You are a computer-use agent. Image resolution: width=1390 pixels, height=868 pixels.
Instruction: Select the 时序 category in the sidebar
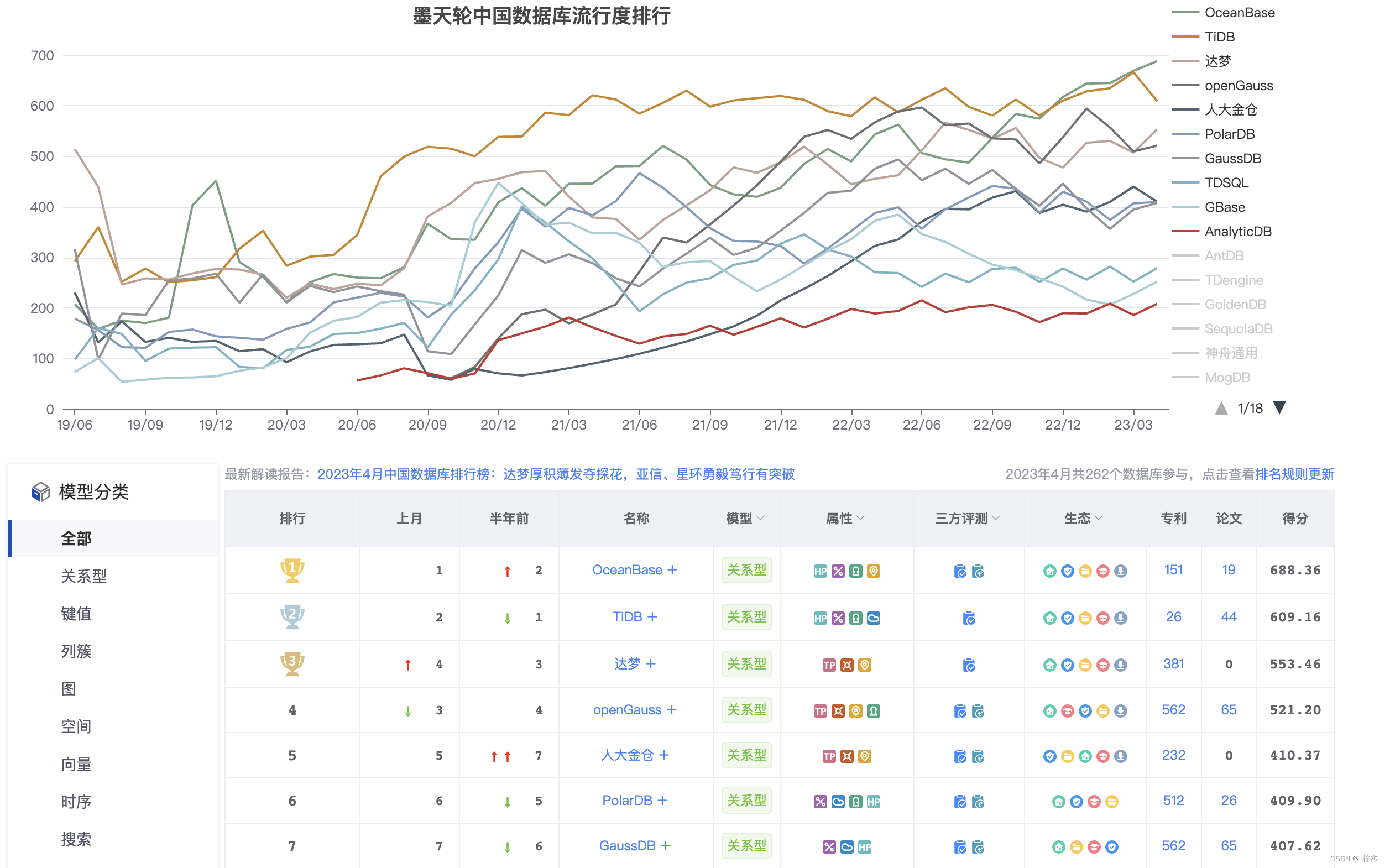[x=76, y=802]
